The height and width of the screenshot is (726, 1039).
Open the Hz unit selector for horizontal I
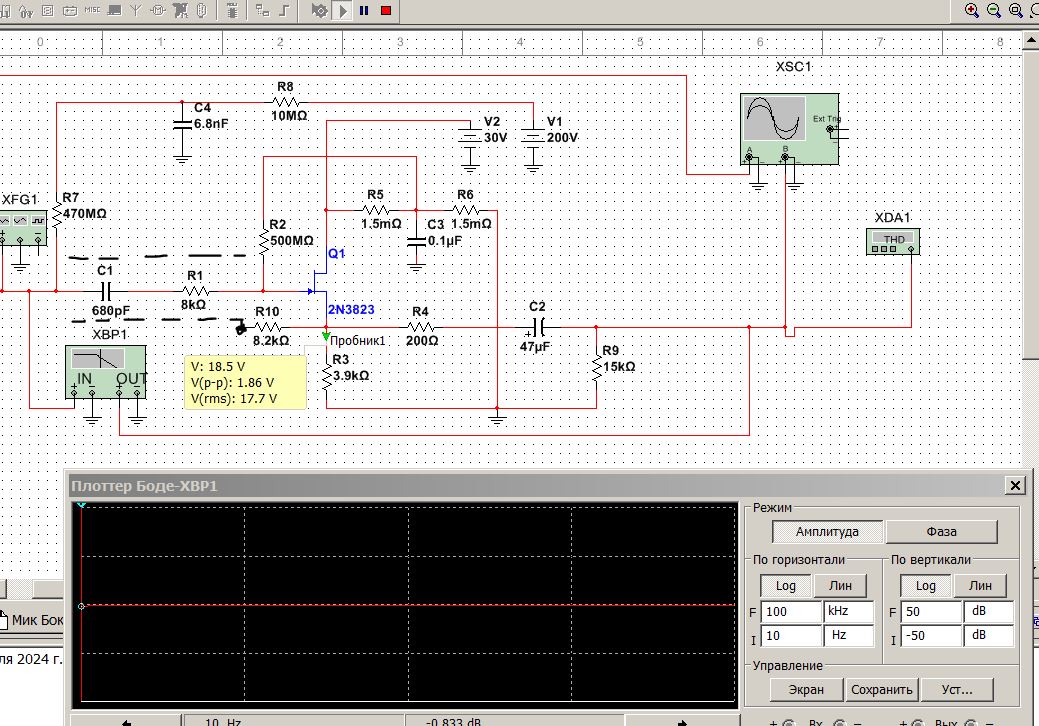click(847, 635)
